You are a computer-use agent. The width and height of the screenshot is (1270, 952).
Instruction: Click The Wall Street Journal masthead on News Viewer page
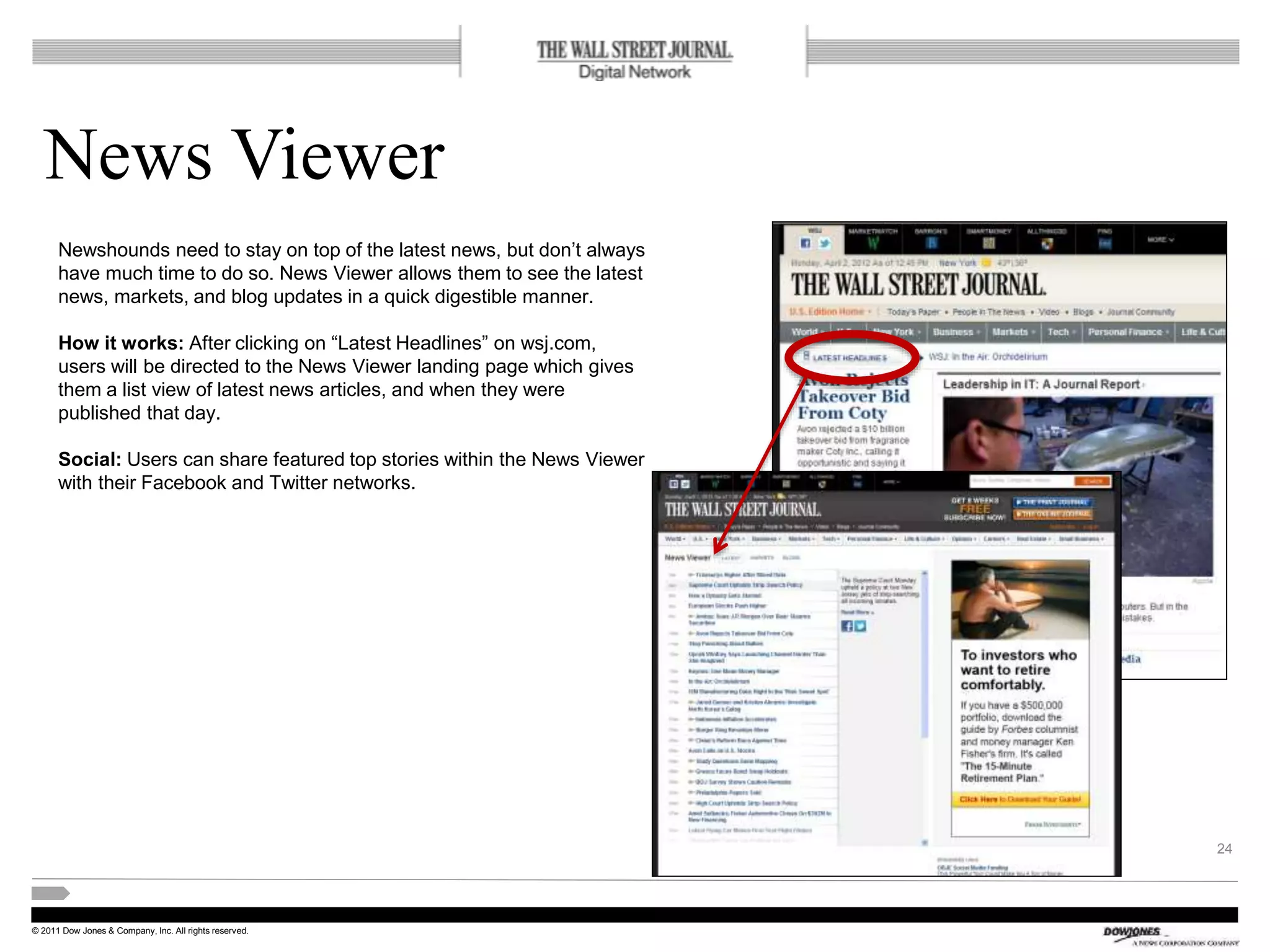click(743, 509)
